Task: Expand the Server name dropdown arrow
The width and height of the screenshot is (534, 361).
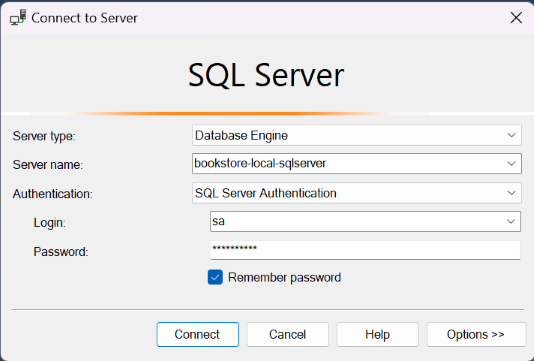Action: pos(511,163)
